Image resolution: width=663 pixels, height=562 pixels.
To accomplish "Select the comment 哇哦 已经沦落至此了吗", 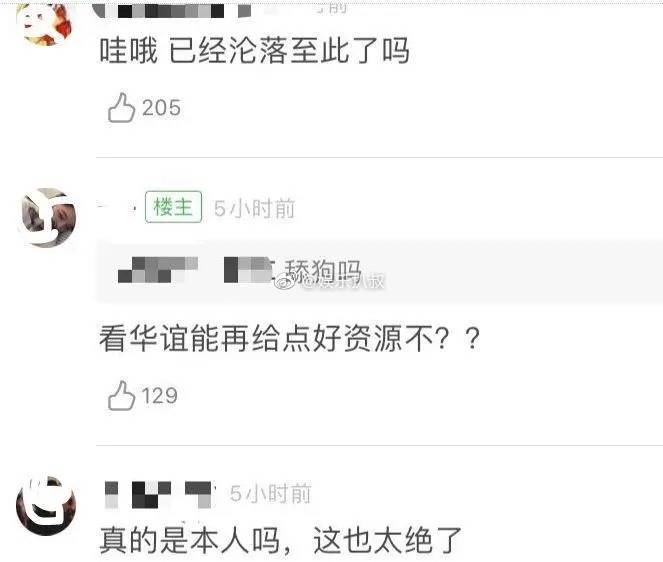I will (255, 50).
